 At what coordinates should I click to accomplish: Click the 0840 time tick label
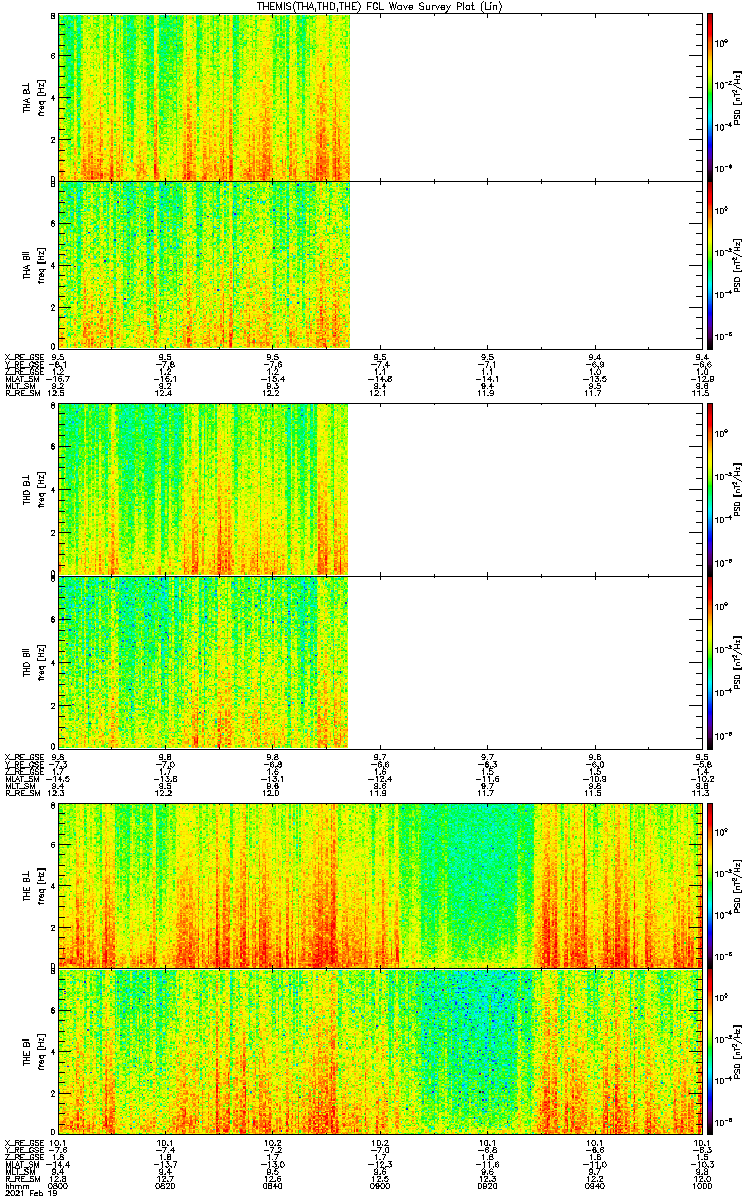[273, 1186]
